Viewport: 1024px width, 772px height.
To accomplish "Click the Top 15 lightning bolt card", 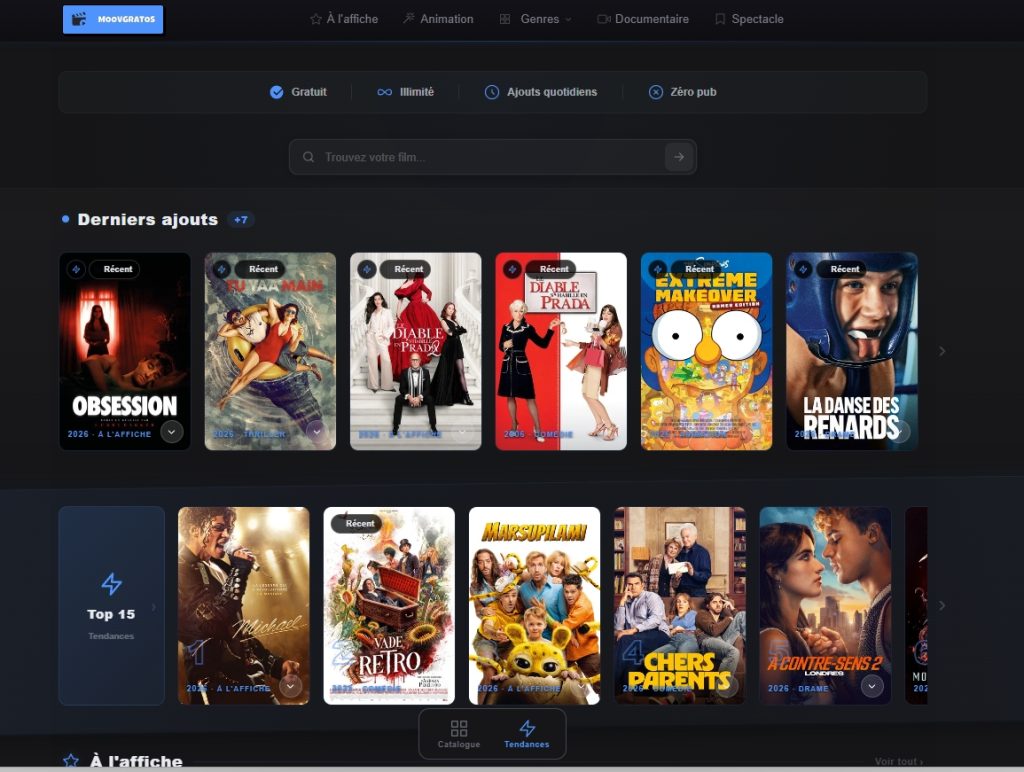I will point(112,605).
